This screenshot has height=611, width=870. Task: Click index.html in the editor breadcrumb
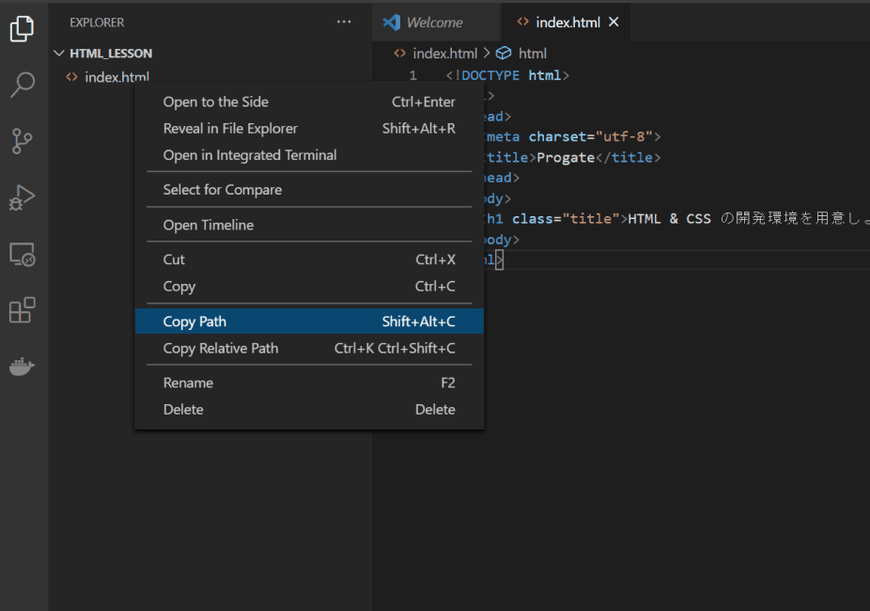pyautogui.click(x=444, y=53)
